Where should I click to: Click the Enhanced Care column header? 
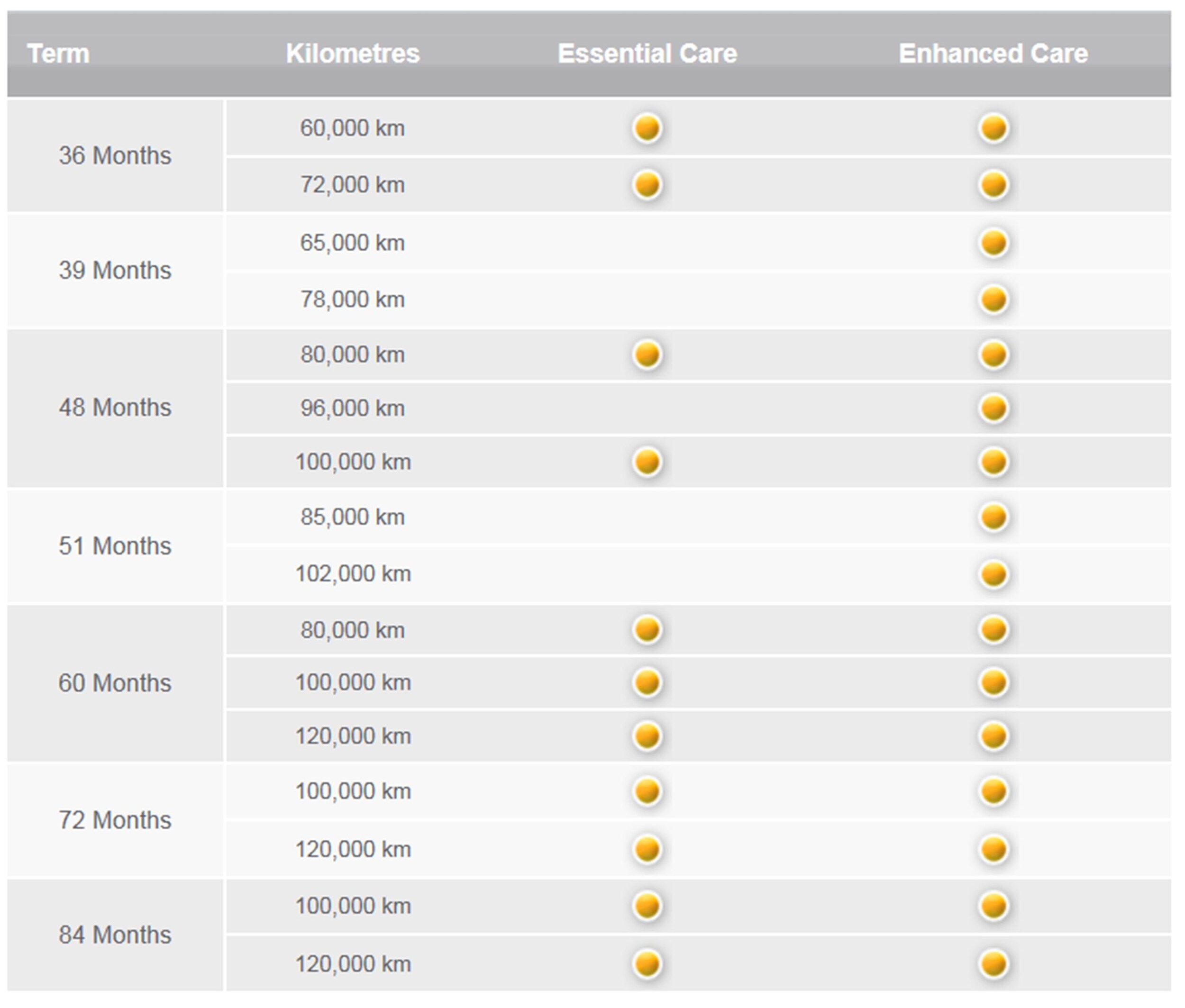click(x=993, y=54)
